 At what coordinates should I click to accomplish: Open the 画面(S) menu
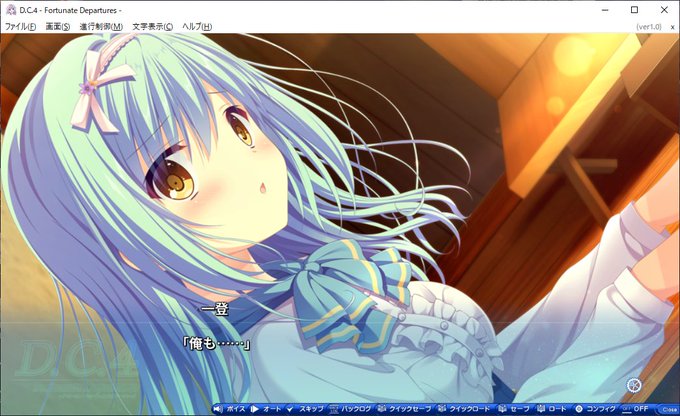[58, 27]
